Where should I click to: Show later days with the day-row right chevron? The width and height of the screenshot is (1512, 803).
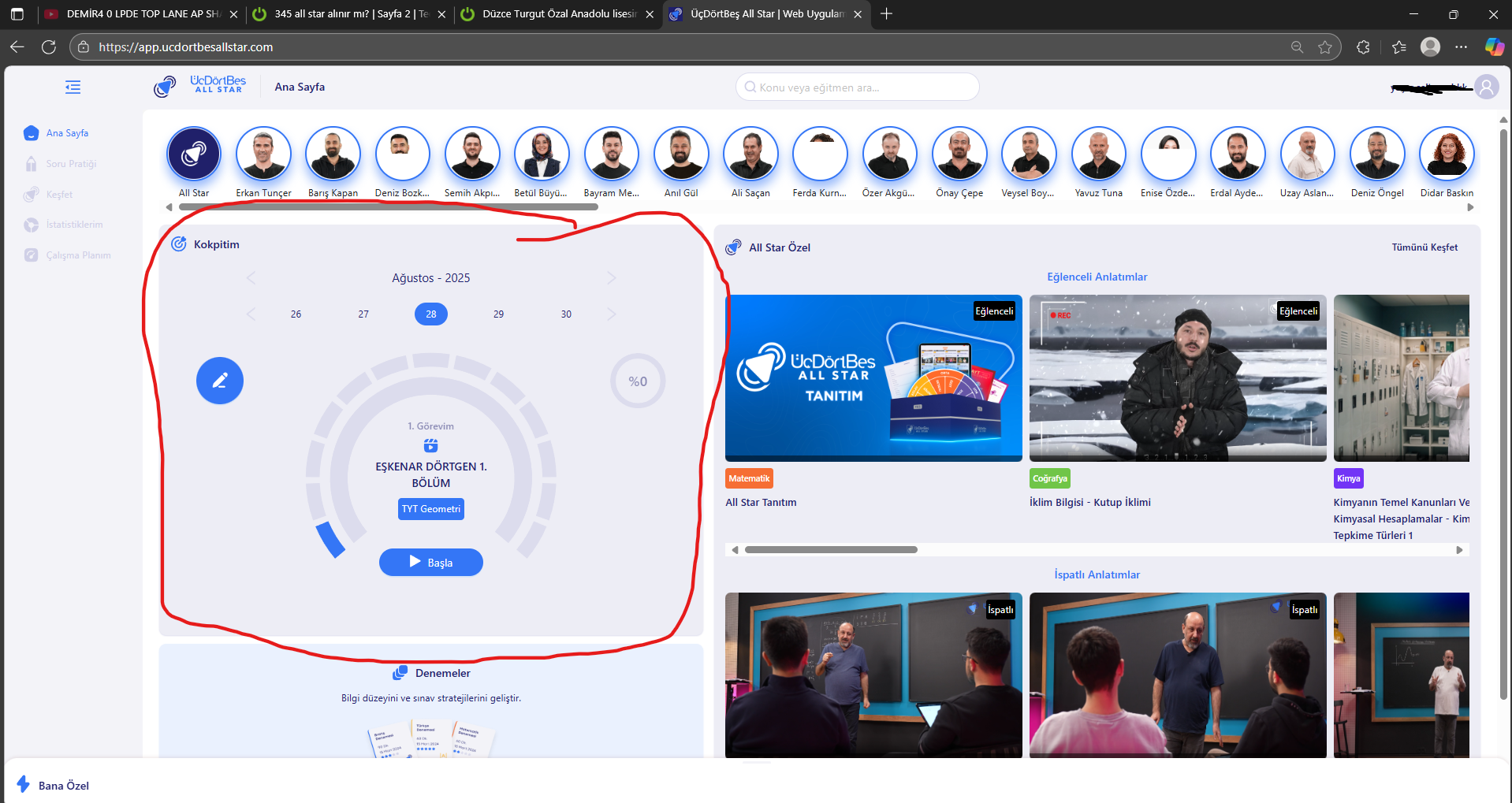tap(612, 314)
